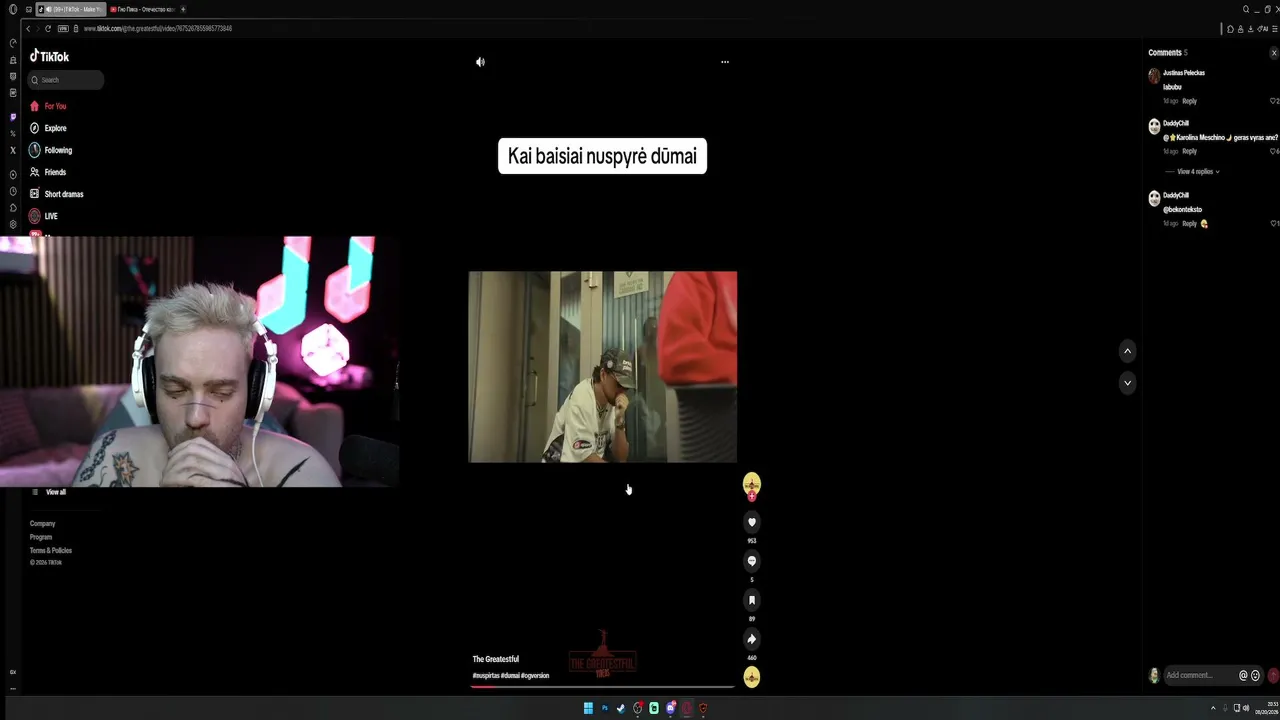Open Photoshop from the taskbar
This screenshot has height=720, width=1280.
604,708
